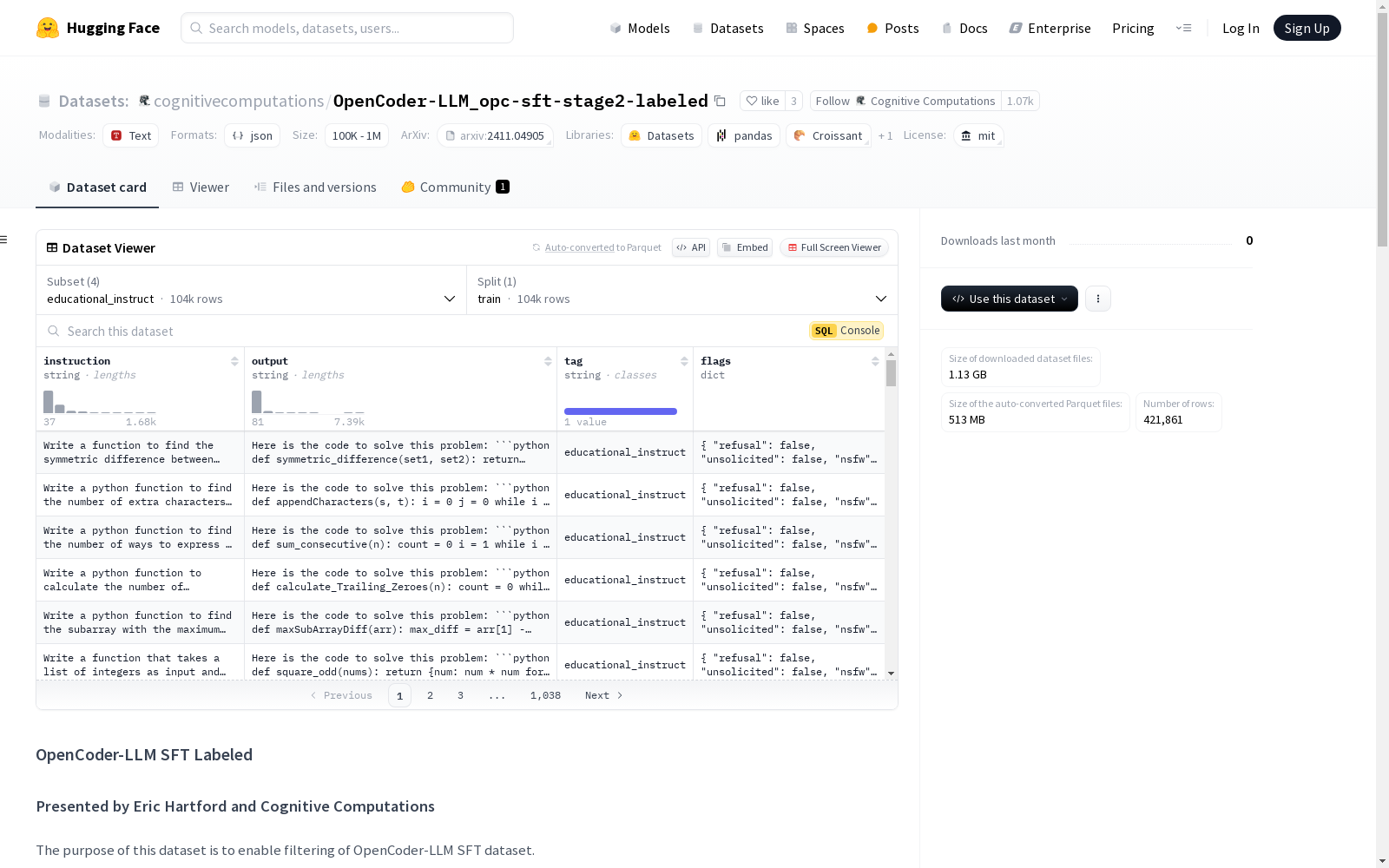Go to Posts in the navigation
The image size is (1389, 868).
coord(892,28)
